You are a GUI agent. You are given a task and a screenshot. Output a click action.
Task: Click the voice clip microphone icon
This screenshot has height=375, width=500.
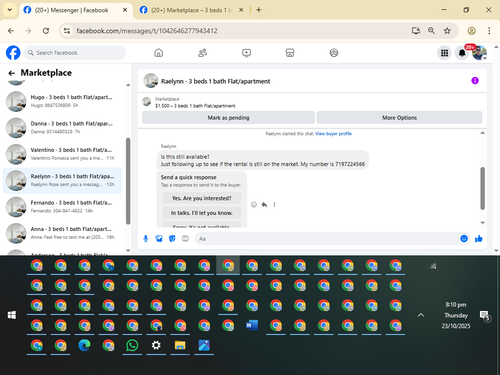pos(146,239)
